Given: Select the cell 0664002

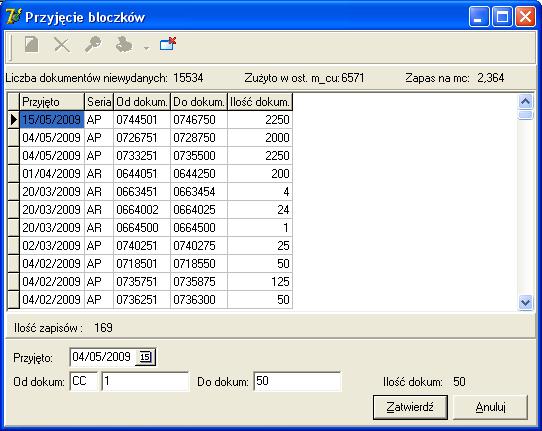Looking at the screenshot, I should (x=142, y=209).
